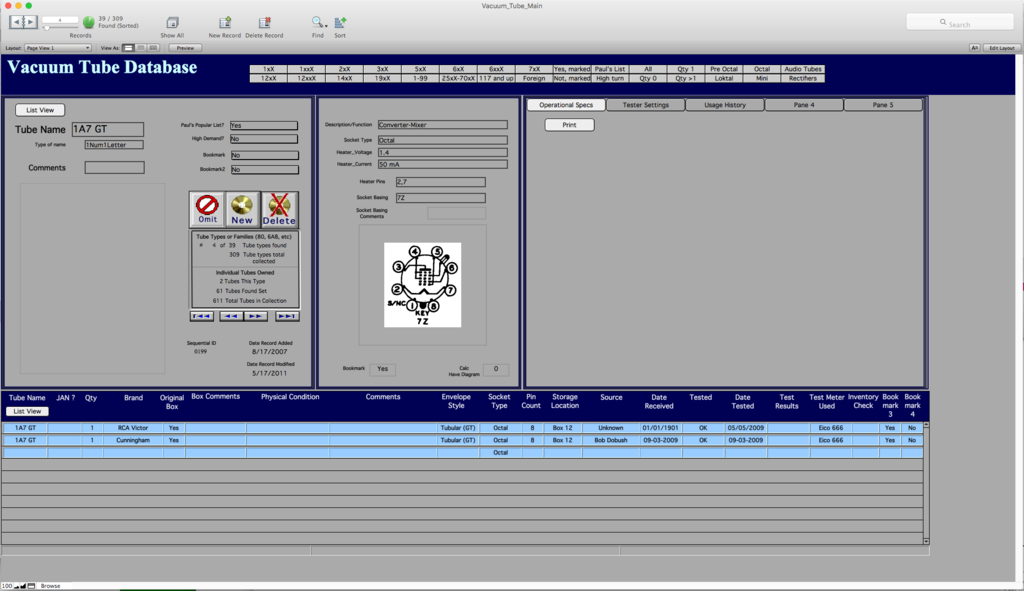Click the Heater_Current field '50 mA'
The image size is (1024, 591).
pyautogui.click(x=443, y=165)
